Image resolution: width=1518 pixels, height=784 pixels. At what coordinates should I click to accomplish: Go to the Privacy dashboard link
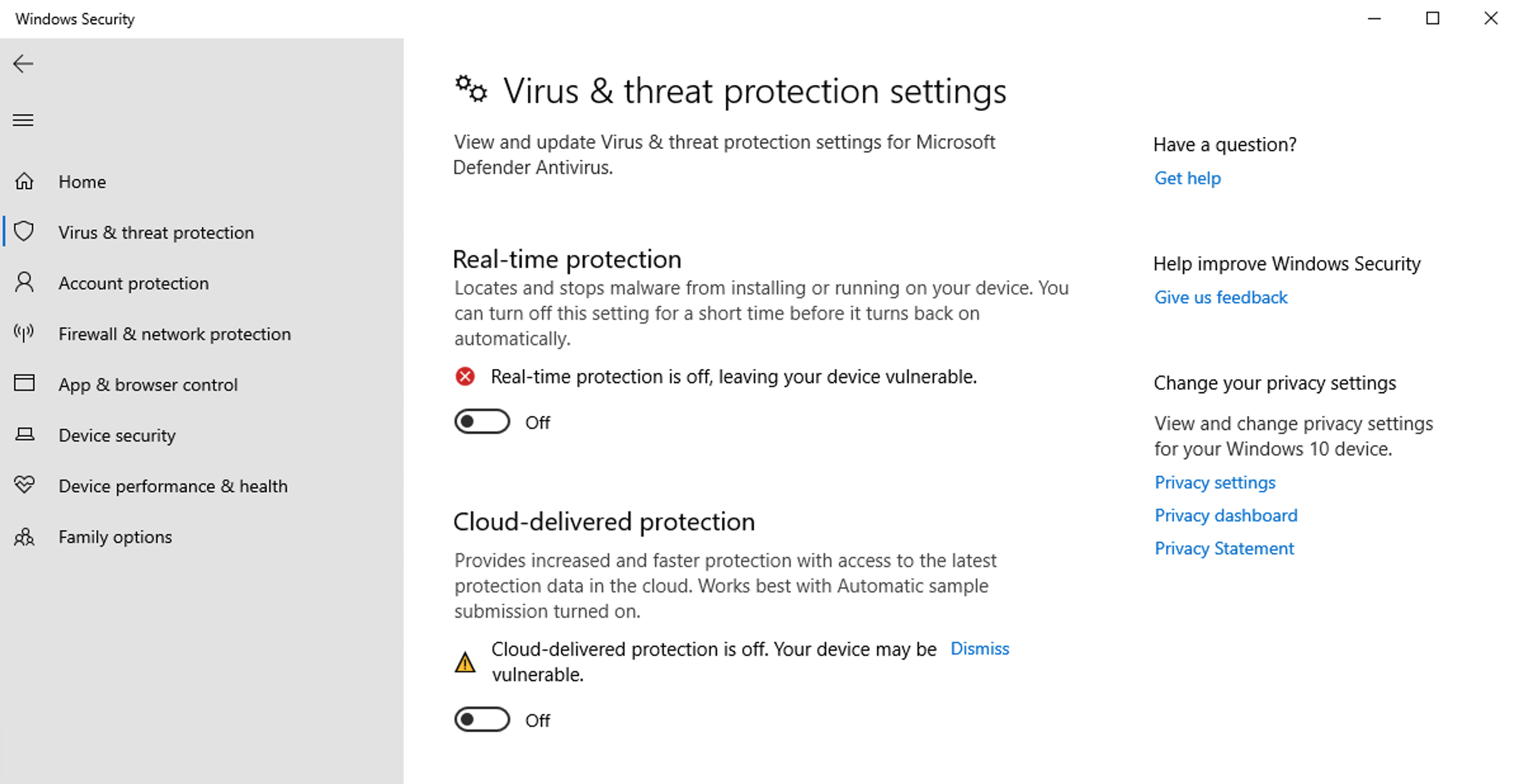[x=1225, y=516]
